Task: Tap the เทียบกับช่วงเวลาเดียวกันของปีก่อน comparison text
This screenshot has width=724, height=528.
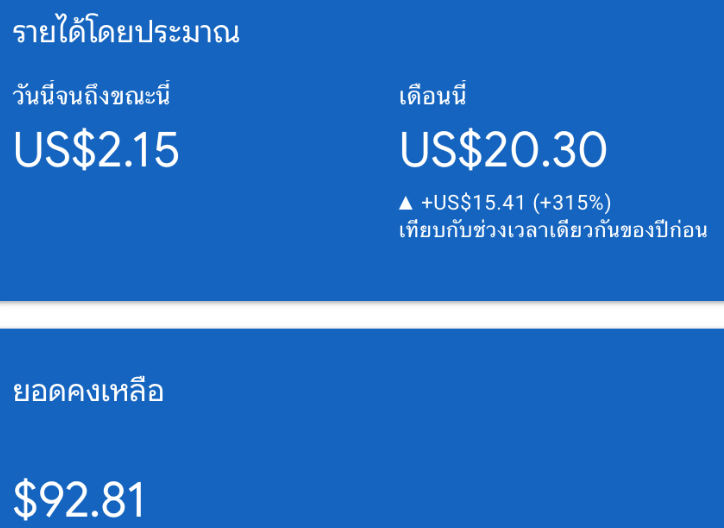Action: pos(553,231)
